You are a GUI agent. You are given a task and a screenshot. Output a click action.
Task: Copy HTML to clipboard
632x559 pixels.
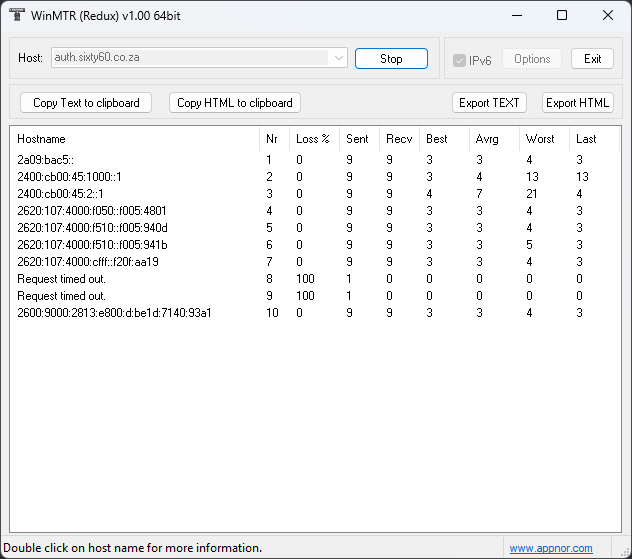(235, 103)
